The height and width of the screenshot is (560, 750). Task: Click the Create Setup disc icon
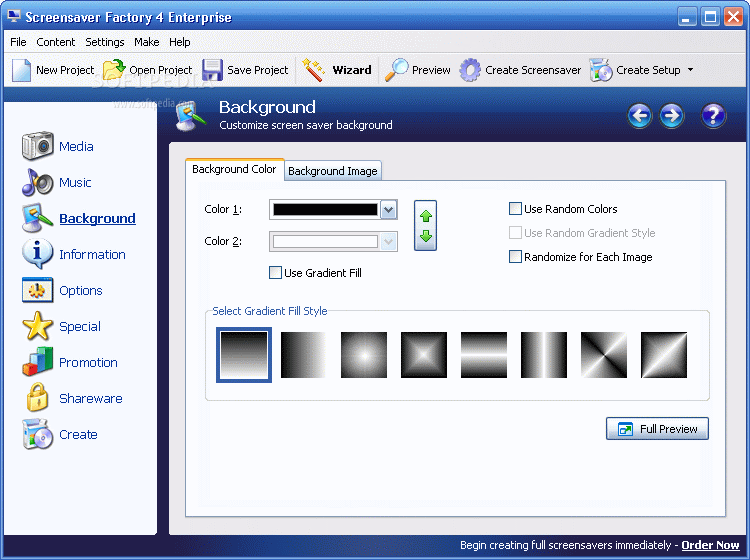(601, 70)
